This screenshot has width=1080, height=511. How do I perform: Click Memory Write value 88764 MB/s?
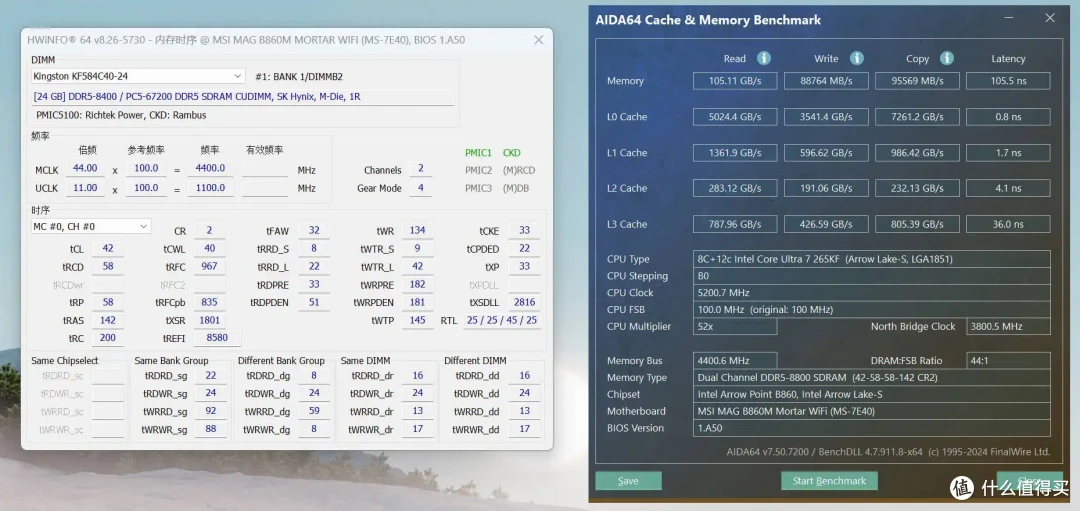(826, 81)
